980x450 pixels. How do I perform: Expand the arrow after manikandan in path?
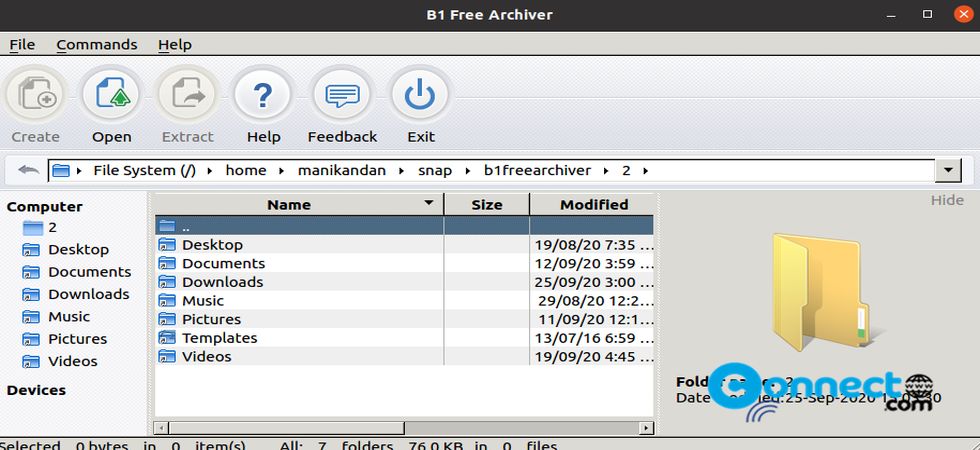pos(403,171)
